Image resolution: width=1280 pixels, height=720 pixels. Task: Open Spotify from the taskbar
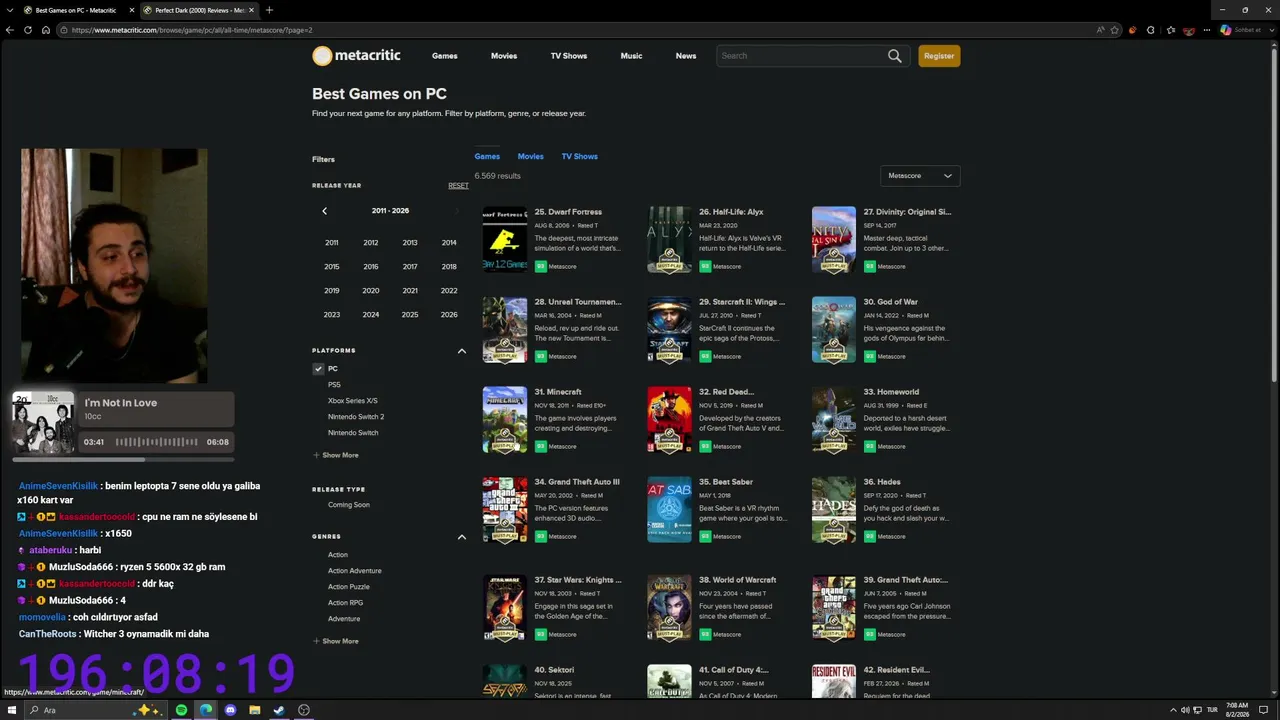pyautogui.click(x=181, y=710)
